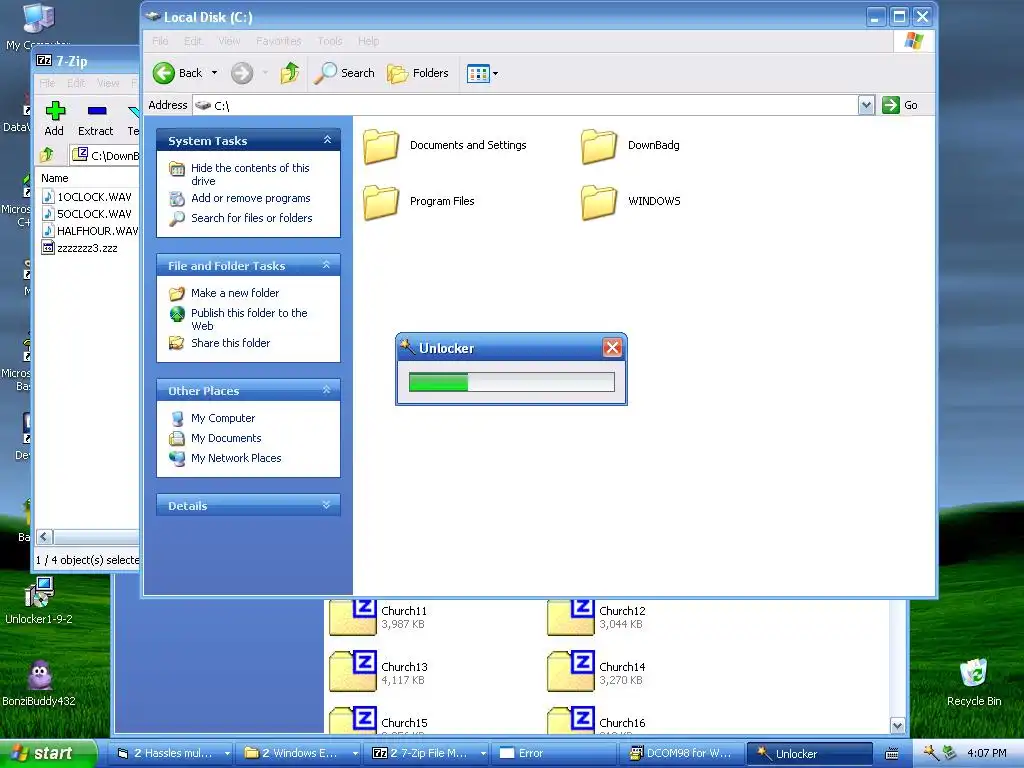1024x768 pixels.
Task: Collapse the System Tasks panel
Action: [327, 140]
